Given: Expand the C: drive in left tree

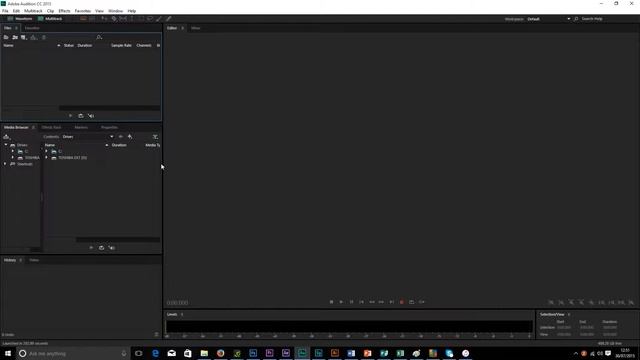Looking at the screenshot, I should coord(13,151).
